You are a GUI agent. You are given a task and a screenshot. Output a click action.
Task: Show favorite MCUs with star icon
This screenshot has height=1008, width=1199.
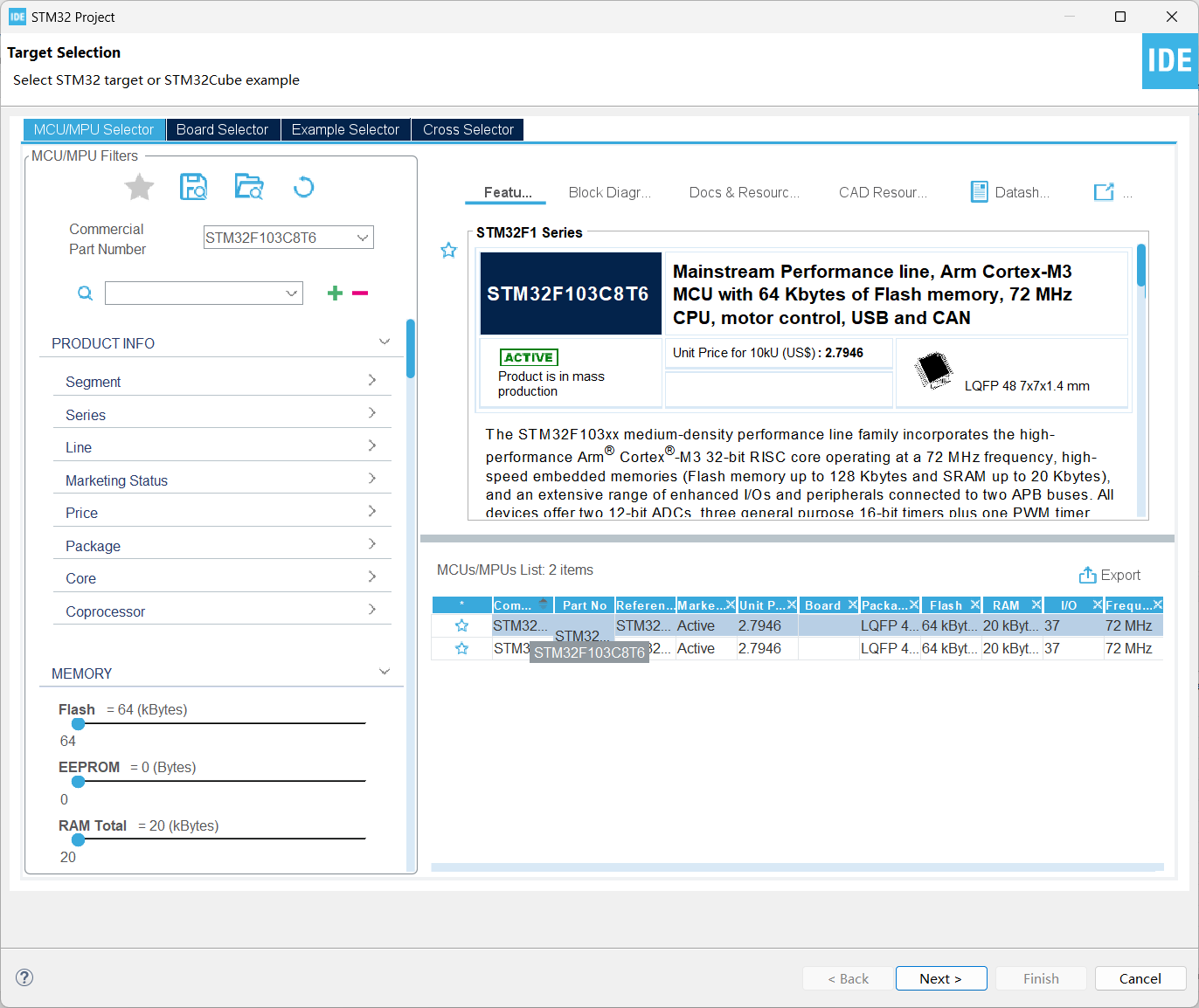click(x=139, y=187)
